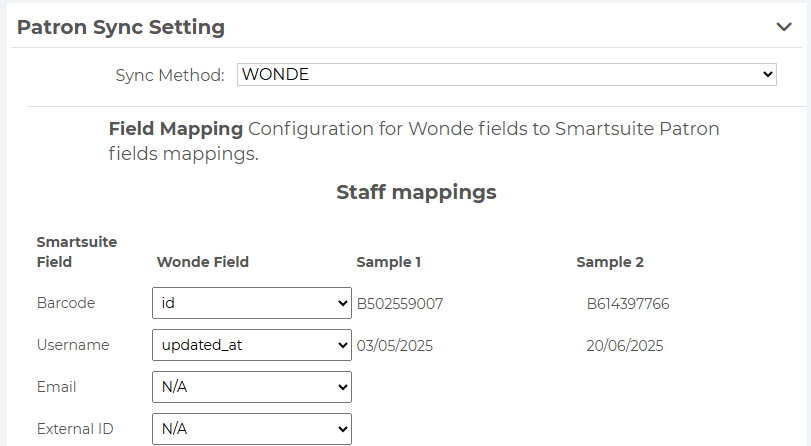Collapse the Patron Sync Setting chevron
Image resolution: width=811 pixels, height=446 pixels.
coord(784,27)
